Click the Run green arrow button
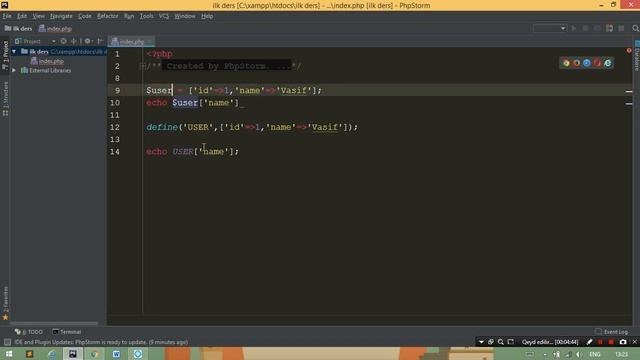This screenshot has width=640, height=360. coord(574,28)
